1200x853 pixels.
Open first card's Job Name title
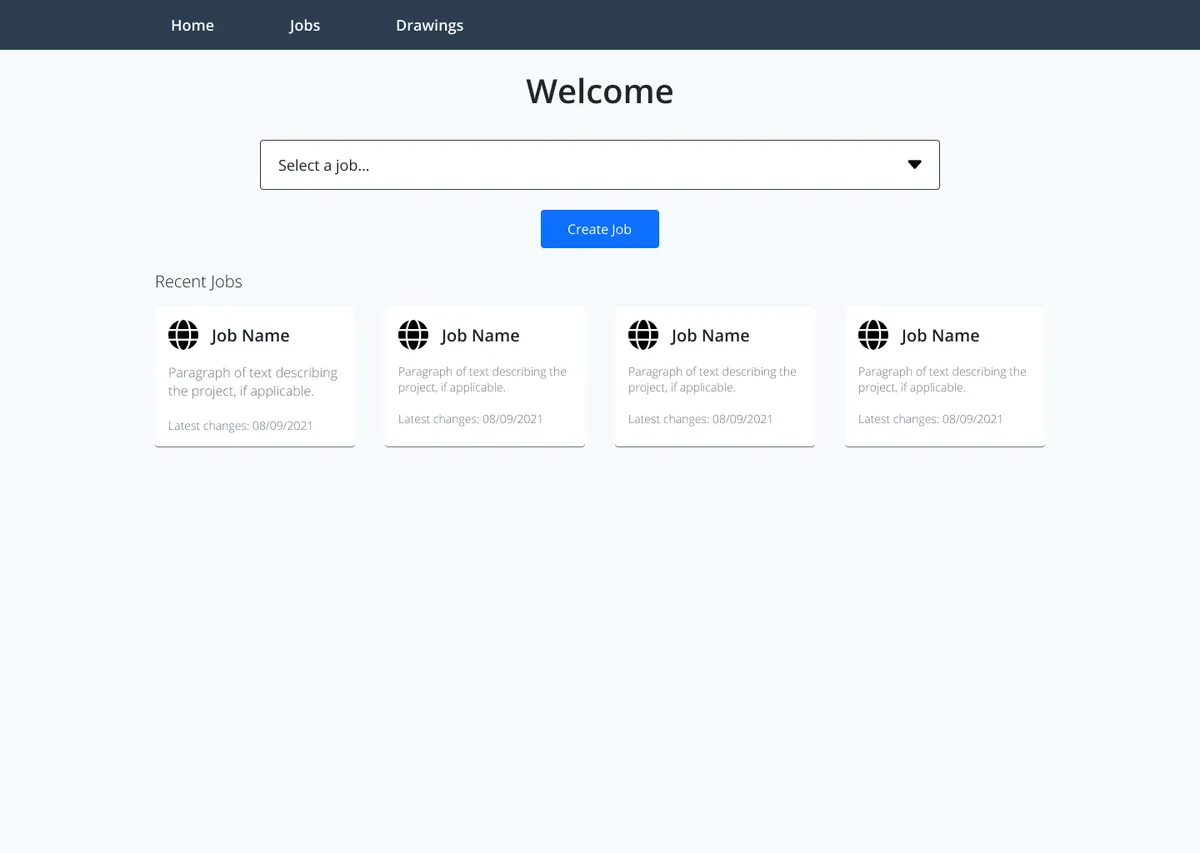point(250,336)
